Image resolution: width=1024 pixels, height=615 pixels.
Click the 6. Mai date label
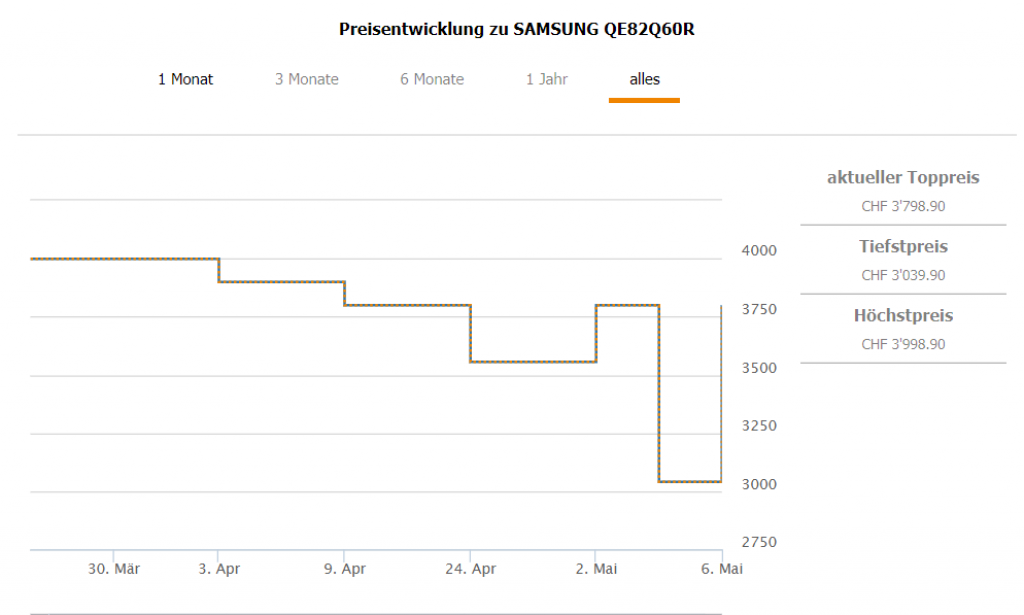[721, 568]
